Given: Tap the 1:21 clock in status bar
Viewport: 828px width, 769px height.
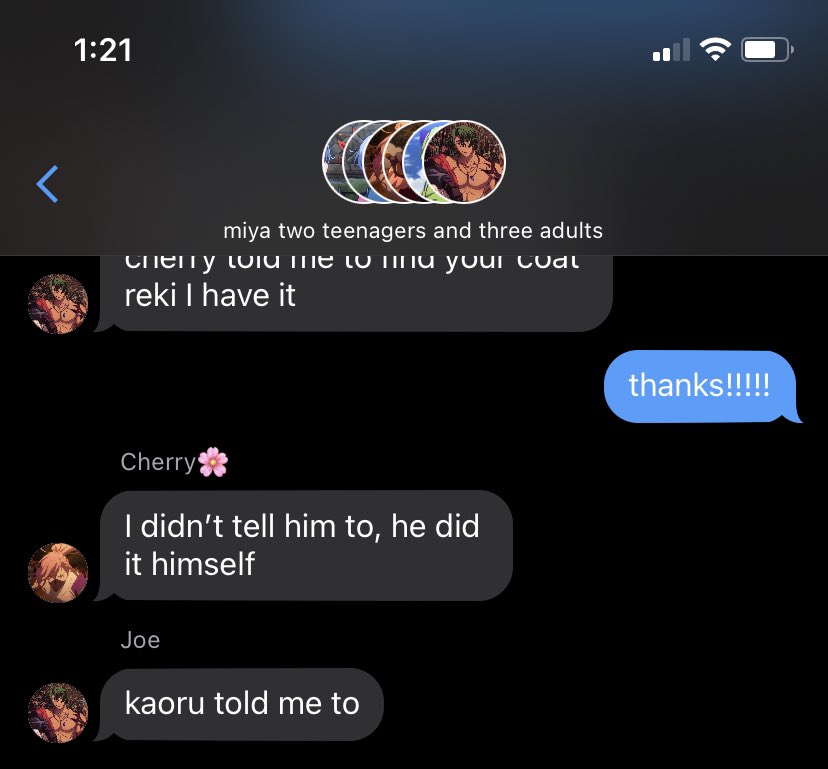Looking at the screenshot, I should click(102, 50).
